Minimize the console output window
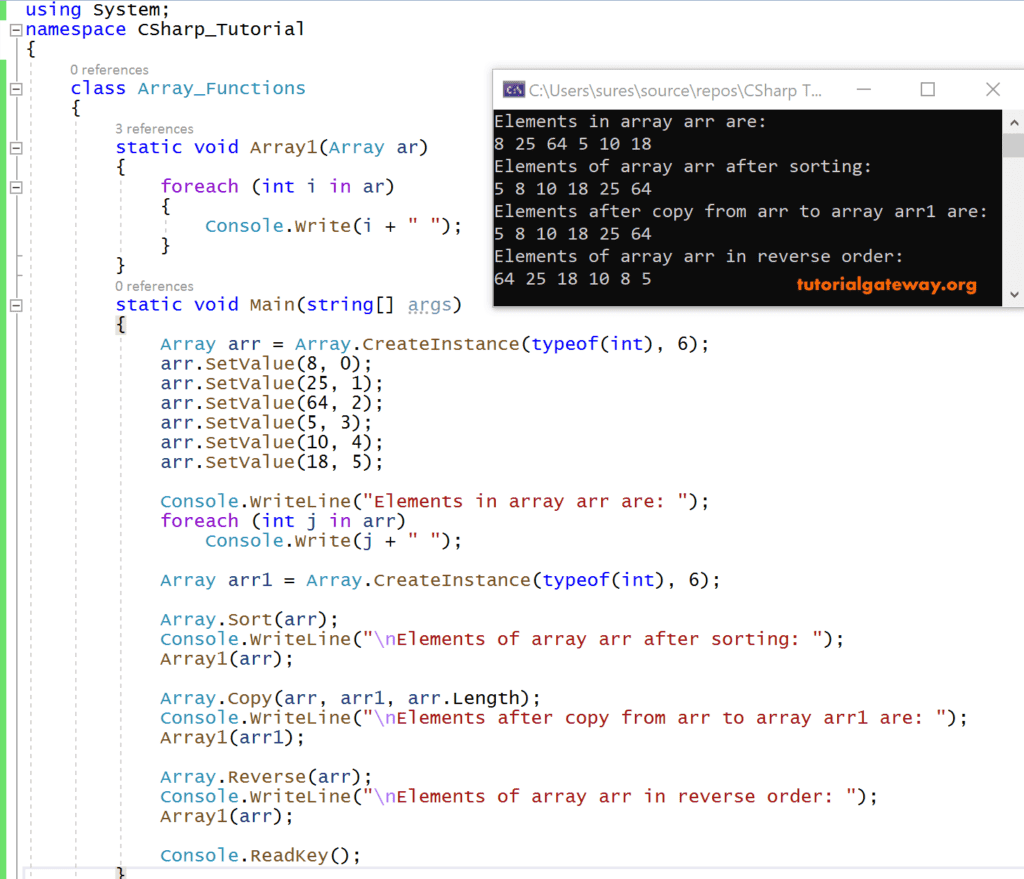The height and width of the screenshot is (879, 1024). [863, 89]
